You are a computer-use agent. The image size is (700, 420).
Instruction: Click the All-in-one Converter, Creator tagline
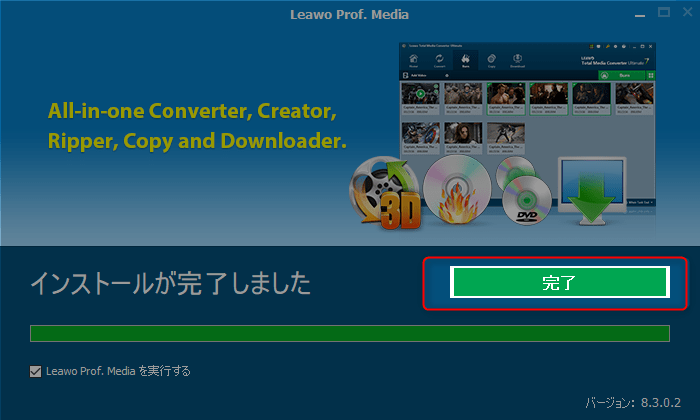[197, 126]
